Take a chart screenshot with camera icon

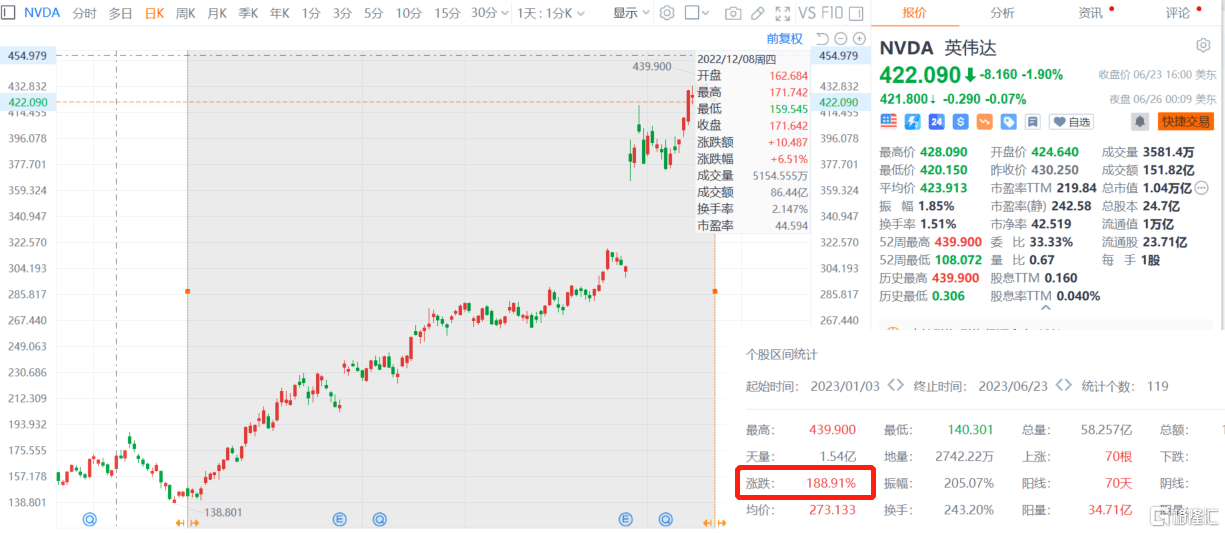pos(733,13)
